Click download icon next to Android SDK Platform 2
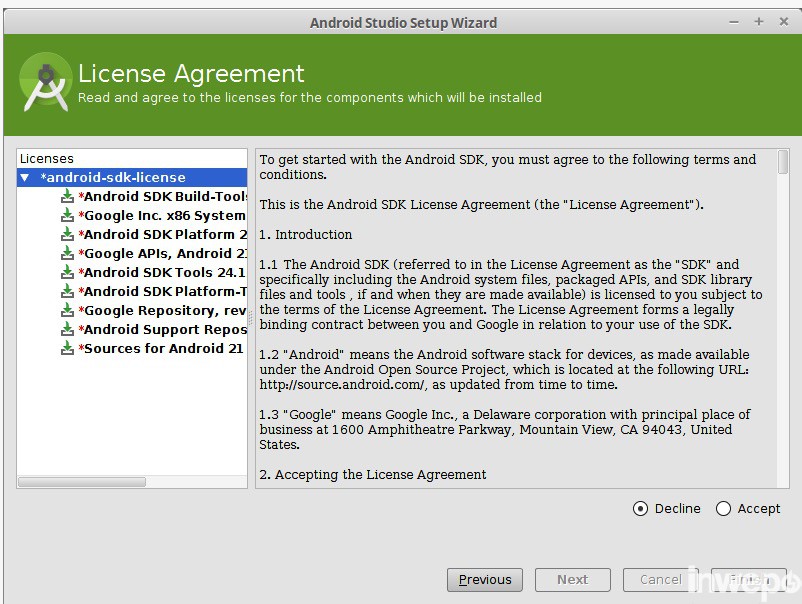The height and width of the screenshot is (604, 802). [x=67, y=235]
